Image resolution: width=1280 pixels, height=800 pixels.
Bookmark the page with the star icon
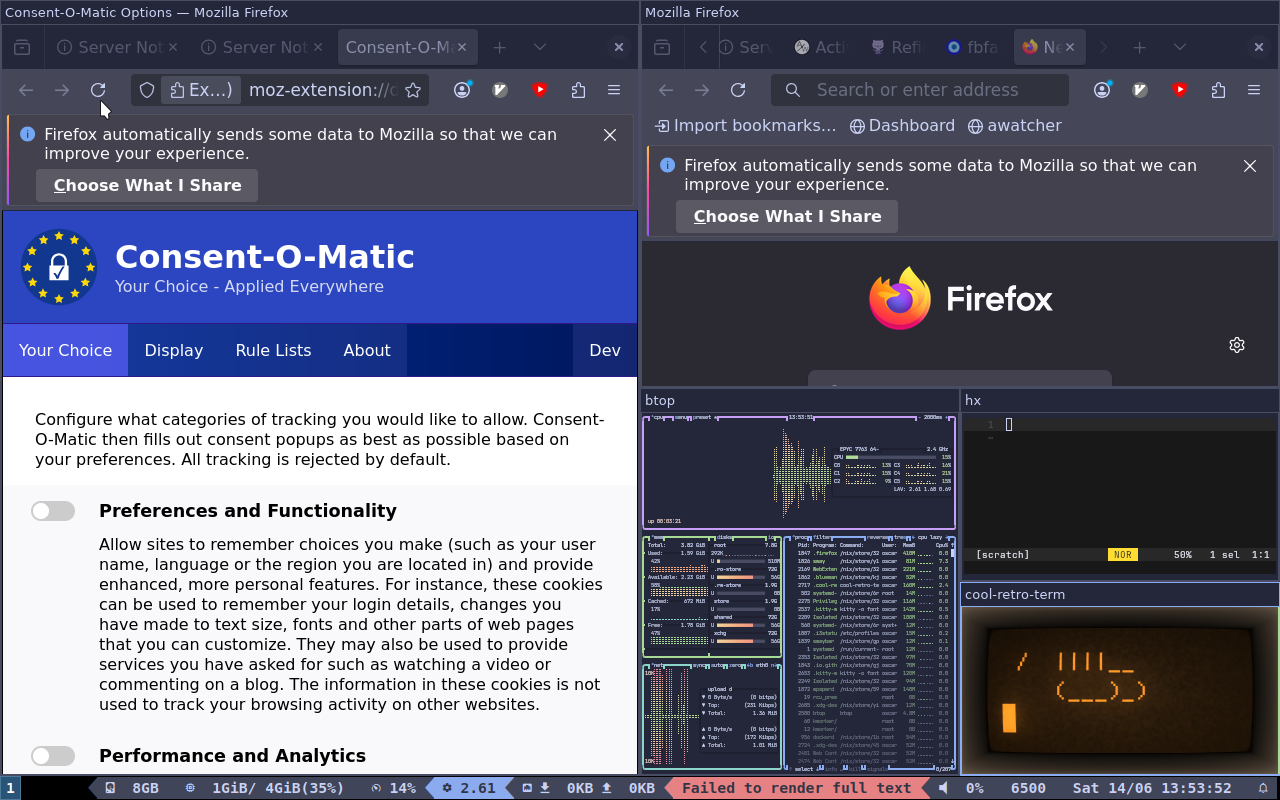412,90
